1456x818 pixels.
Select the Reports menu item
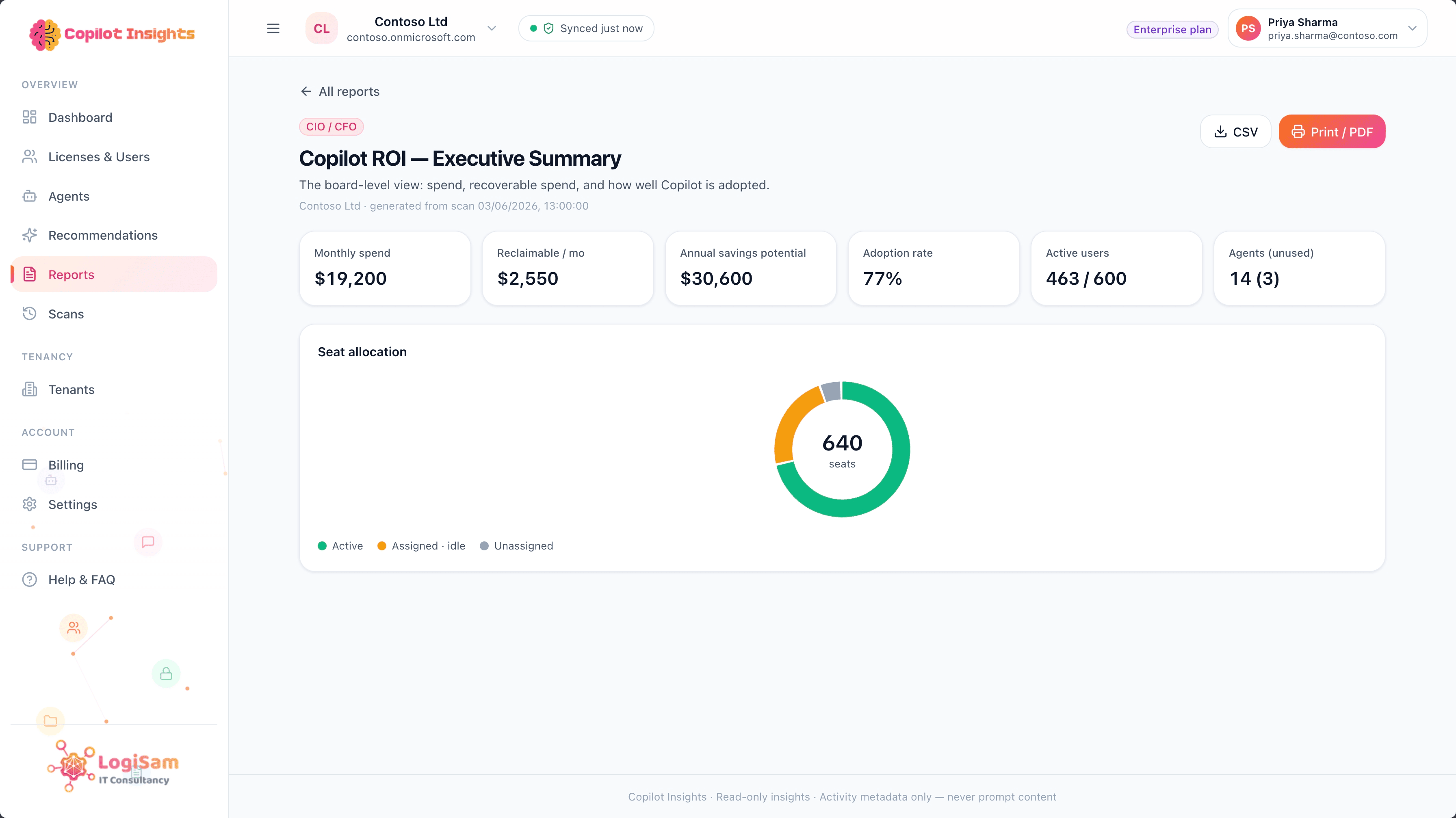pos(114,275)
